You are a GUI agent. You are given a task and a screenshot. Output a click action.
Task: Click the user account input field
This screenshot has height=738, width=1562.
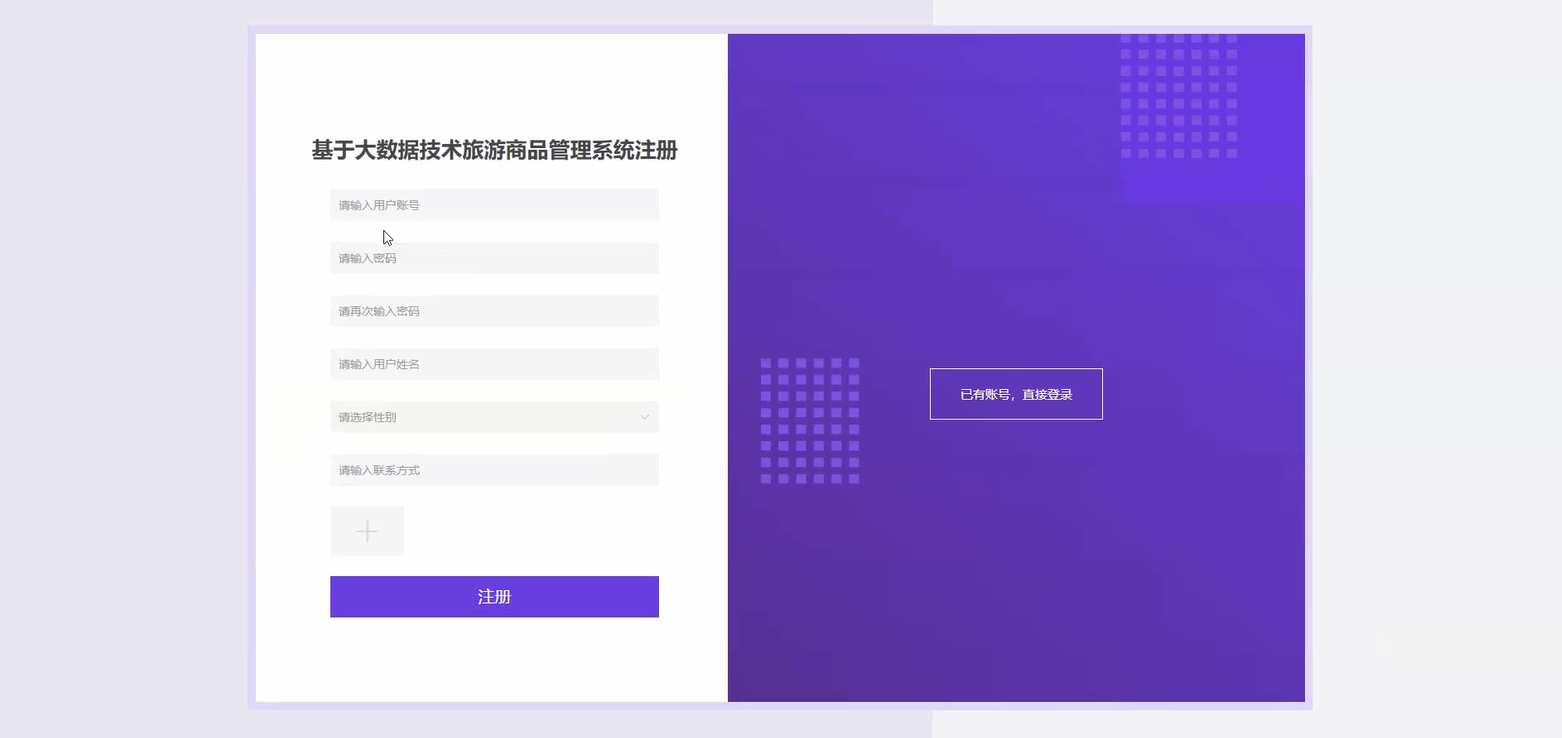[x=494, y=205]
